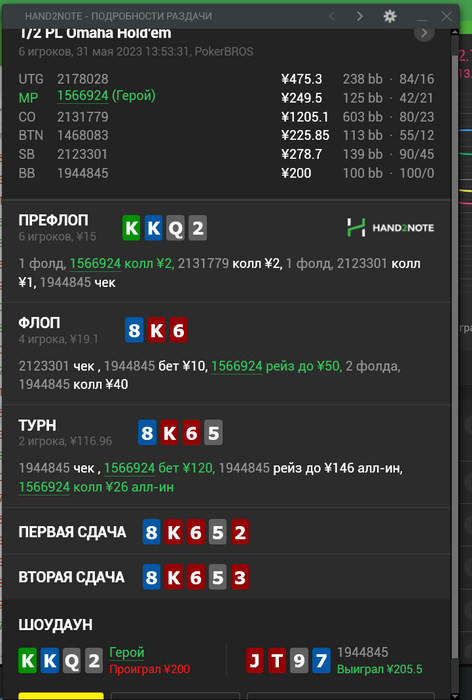Open the '1566924 рейз до ¥50' flop action

(276, 366)
